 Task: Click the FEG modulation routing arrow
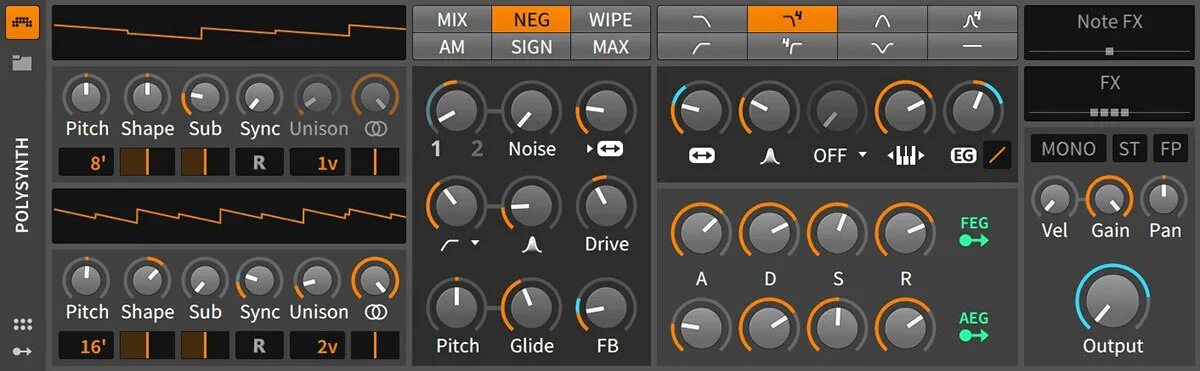click(x=973, y=241)
